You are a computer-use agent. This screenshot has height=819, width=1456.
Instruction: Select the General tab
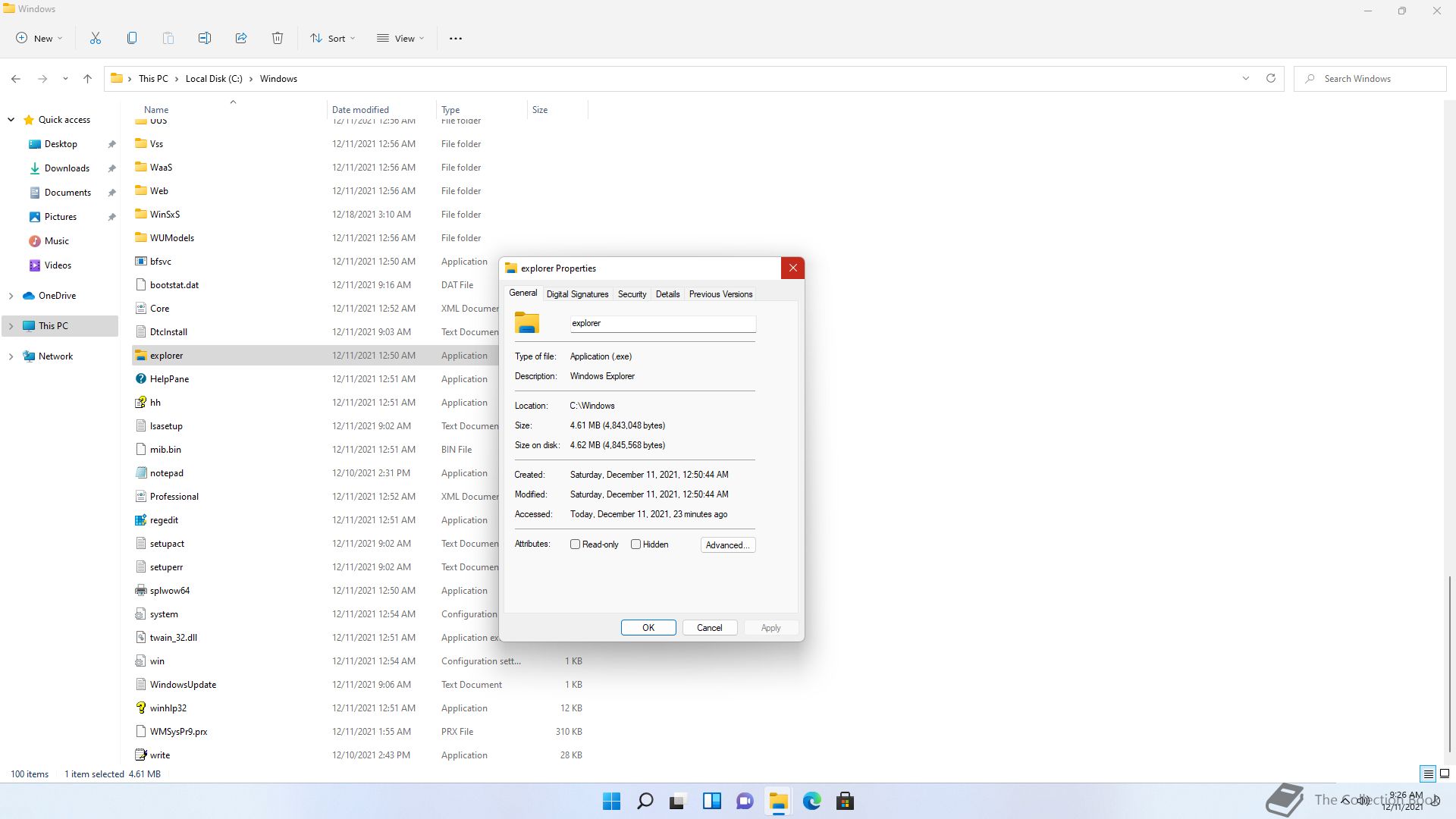tap(522, 293)
